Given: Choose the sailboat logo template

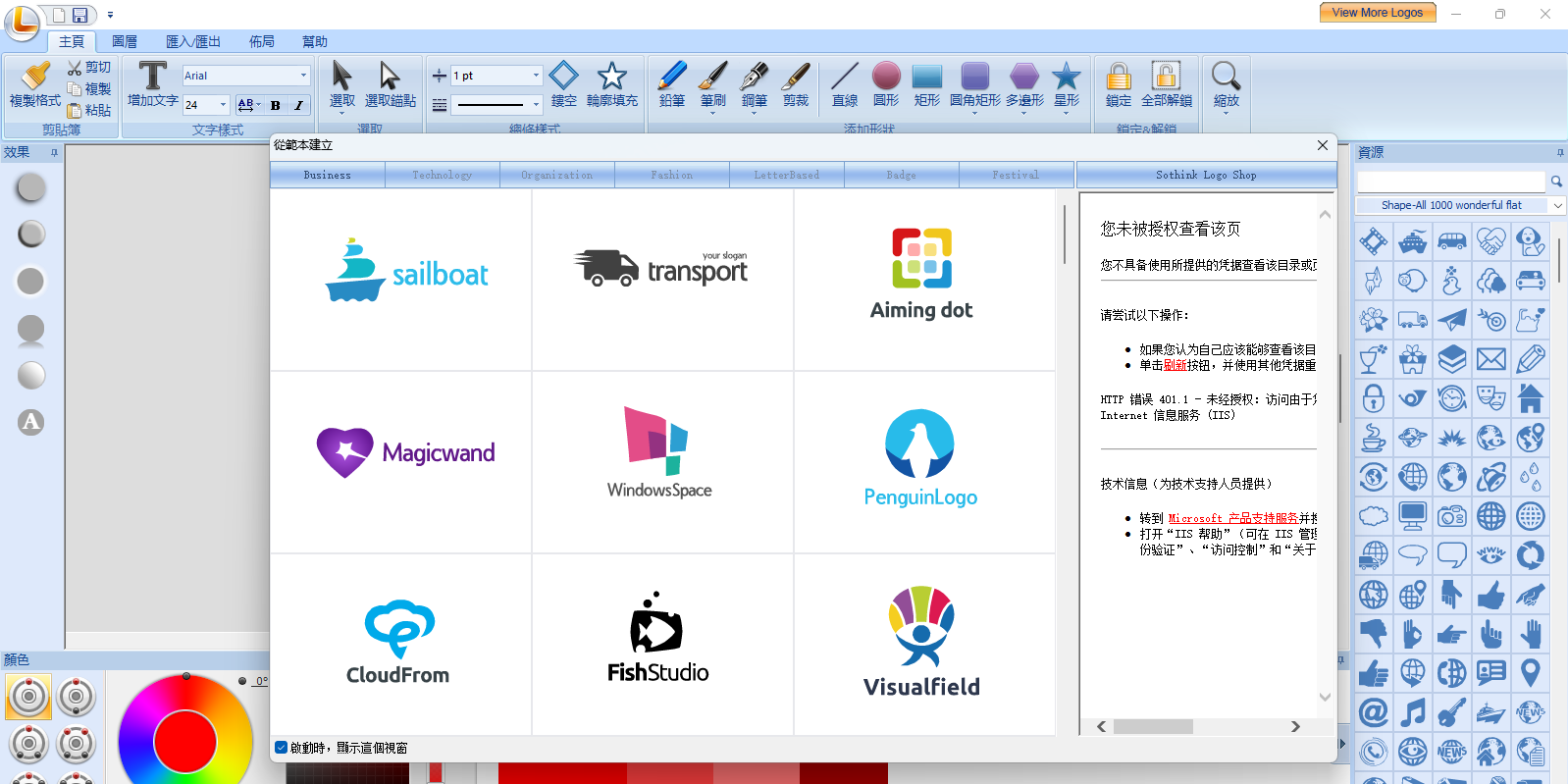Looking at the screenshot, I should click(401, 280).
